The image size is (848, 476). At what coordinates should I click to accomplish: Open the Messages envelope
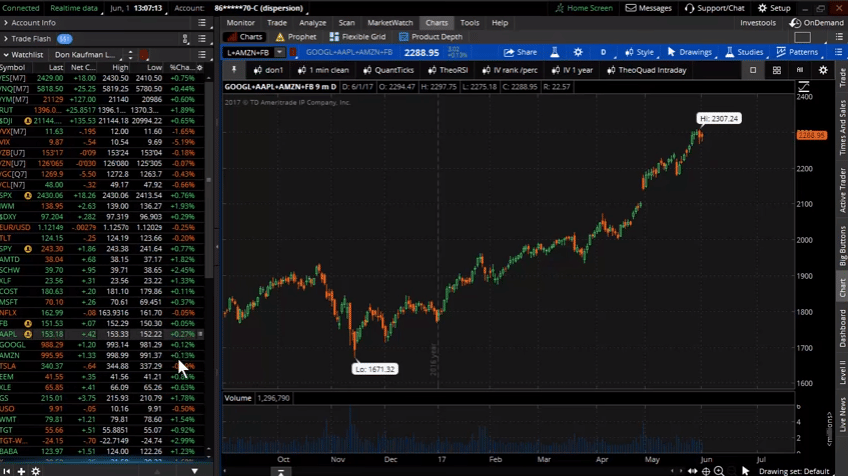coord(648,8)
